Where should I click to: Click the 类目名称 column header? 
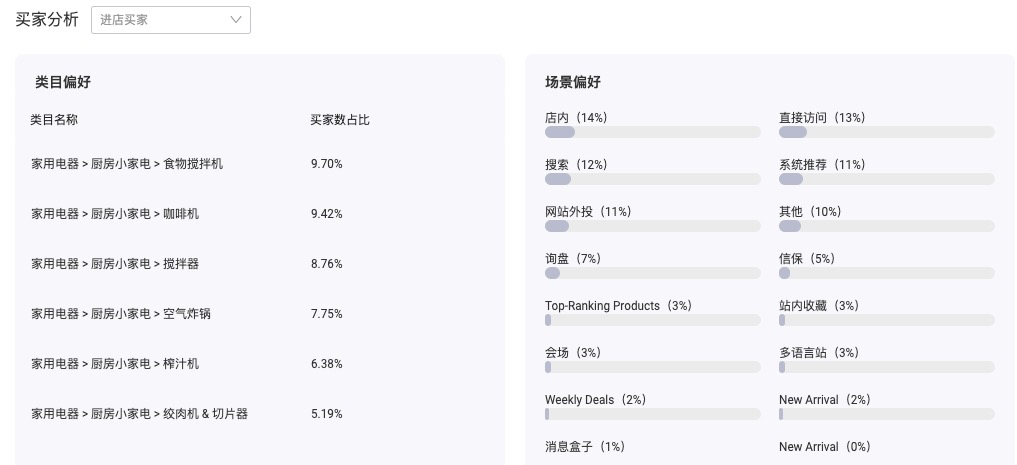pyautogui.click(x=54, y=120)
